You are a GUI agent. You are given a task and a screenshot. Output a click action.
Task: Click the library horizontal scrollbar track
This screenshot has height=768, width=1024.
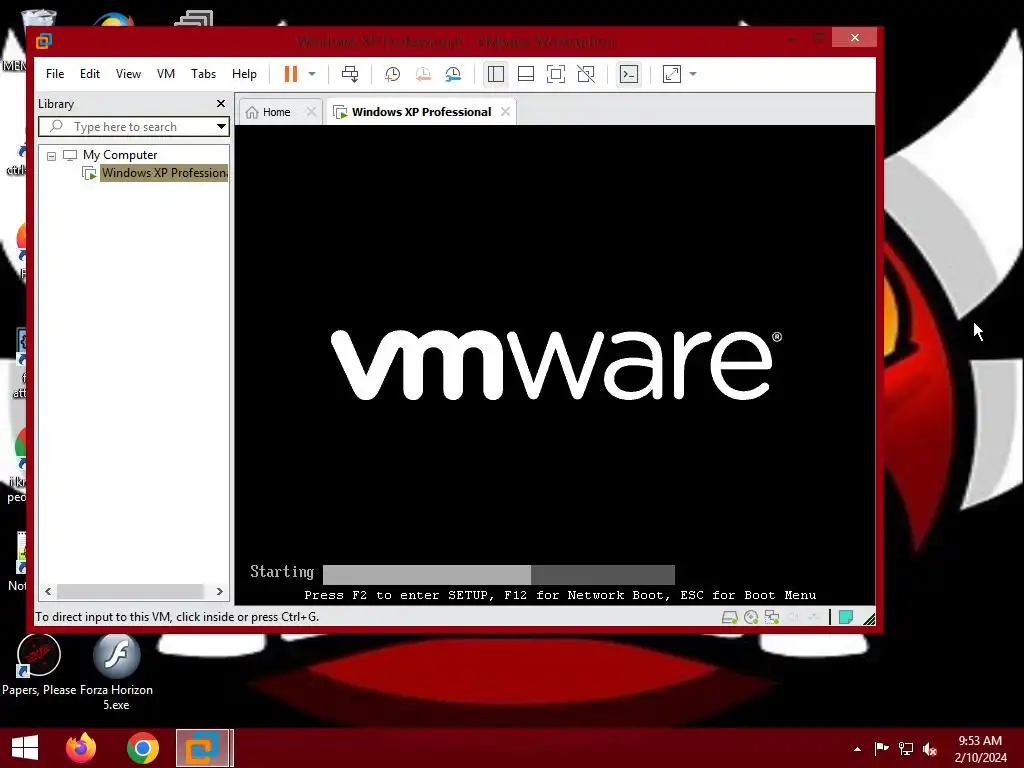point(130,592)
